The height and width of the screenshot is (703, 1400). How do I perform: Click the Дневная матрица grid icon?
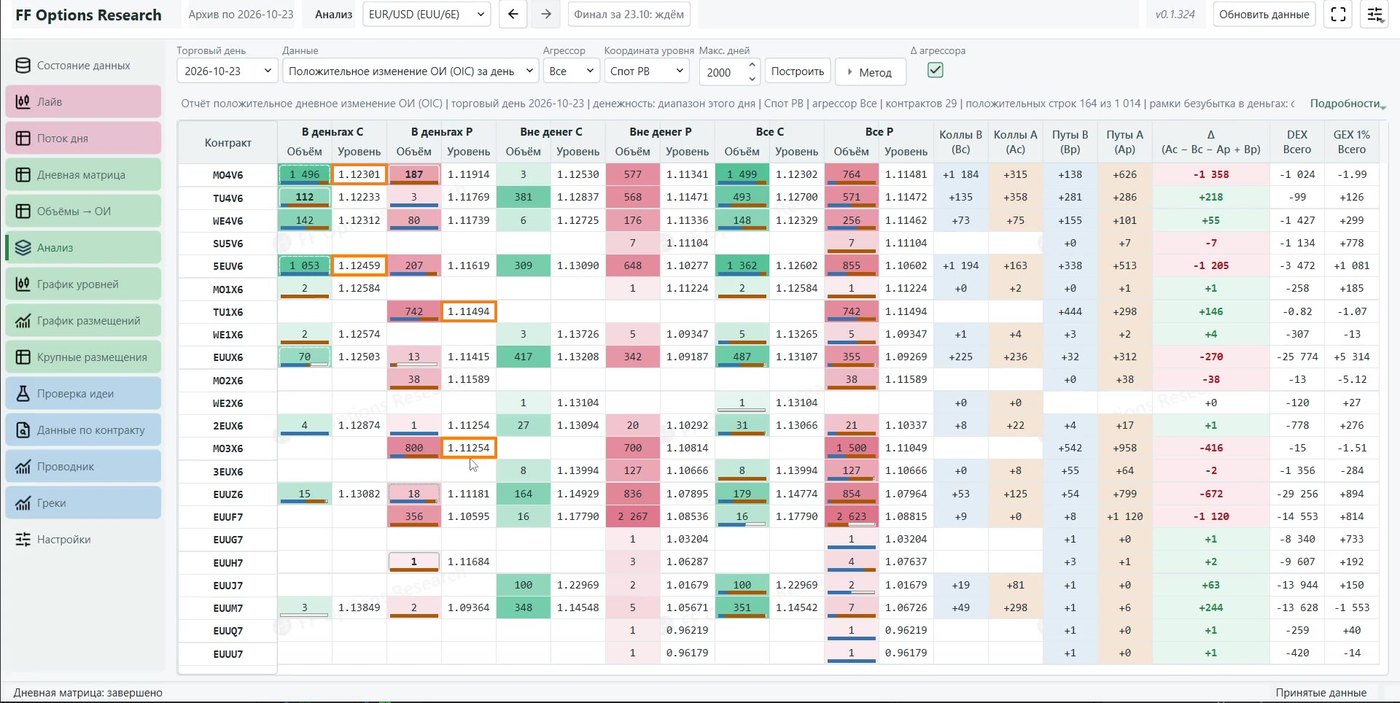click(22, 175)
